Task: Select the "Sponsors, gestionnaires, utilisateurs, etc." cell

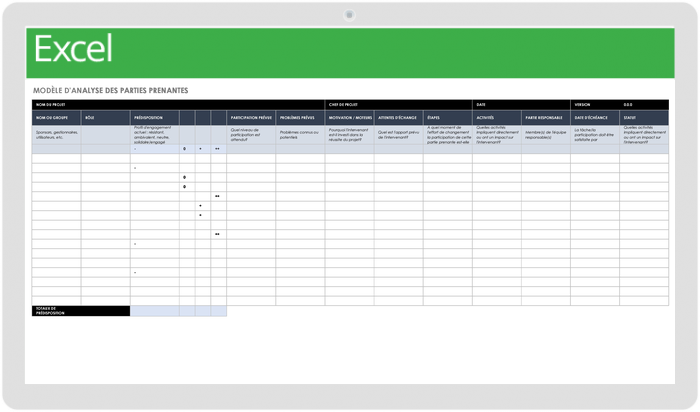Action: tap(56, 135)
